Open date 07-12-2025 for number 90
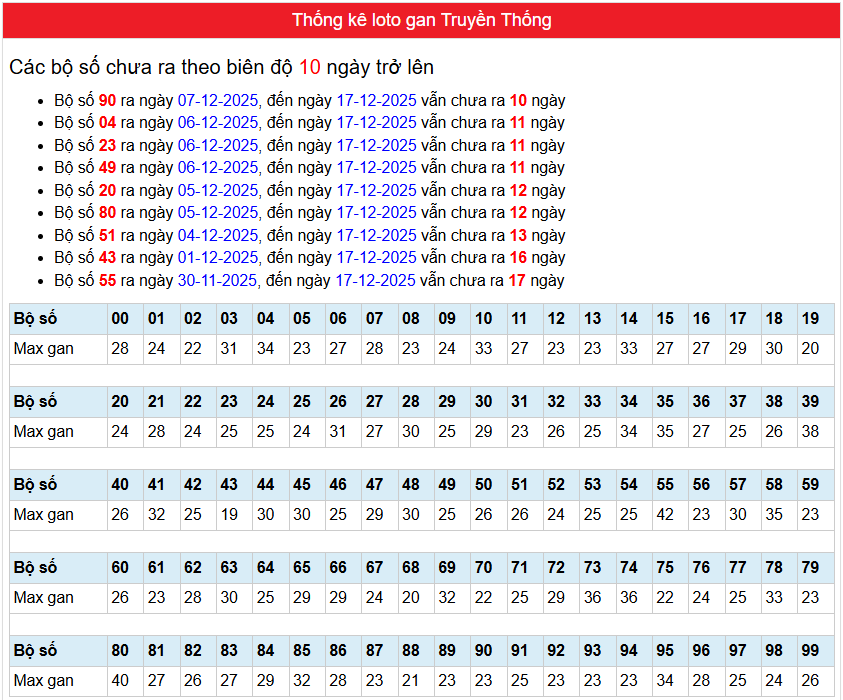Viewport: 843px width, 700px height. coord(218,100)
